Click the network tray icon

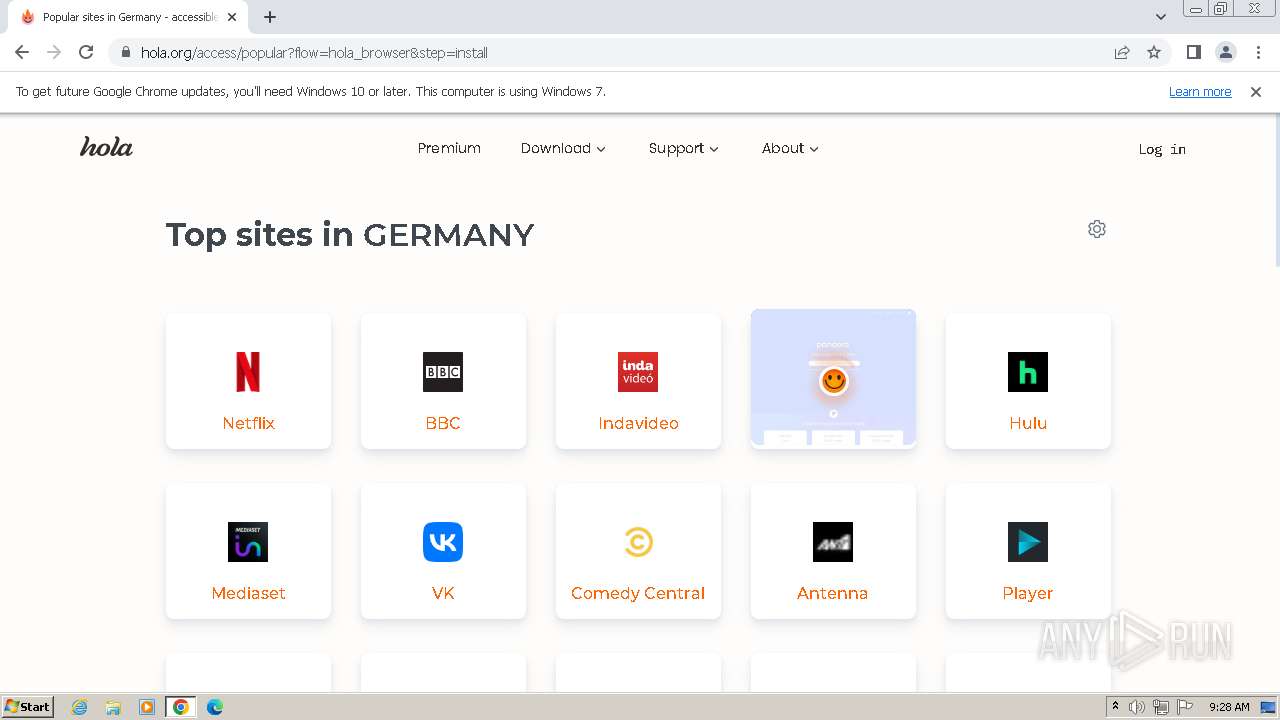(x=1161, y=707)
